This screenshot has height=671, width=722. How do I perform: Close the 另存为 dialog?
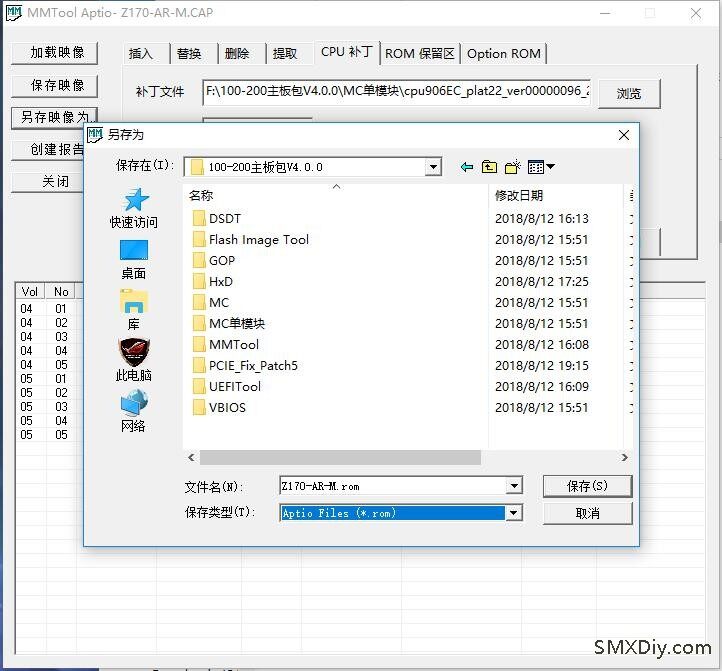(624, 135)
